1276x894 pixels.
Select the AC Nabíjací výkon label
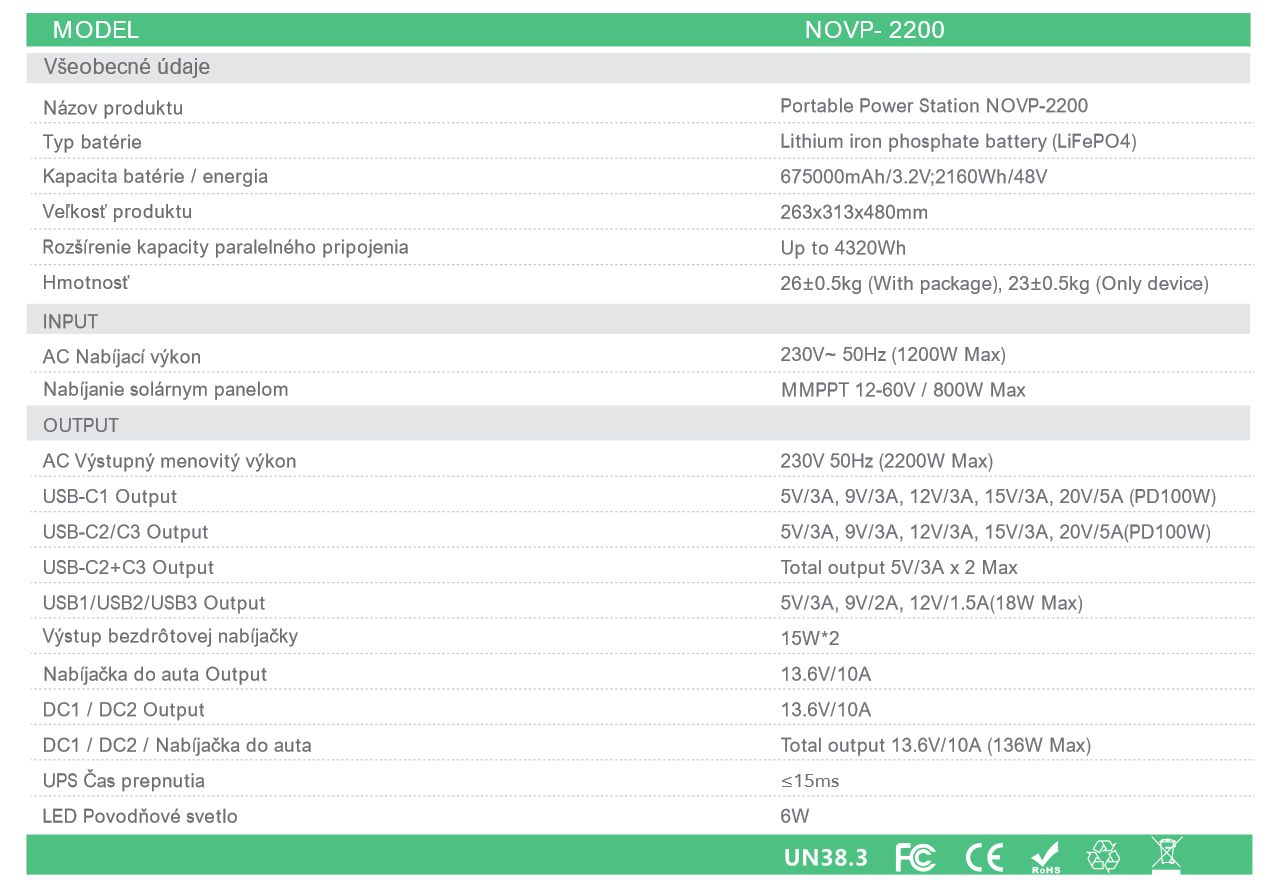tap(121, 356)
